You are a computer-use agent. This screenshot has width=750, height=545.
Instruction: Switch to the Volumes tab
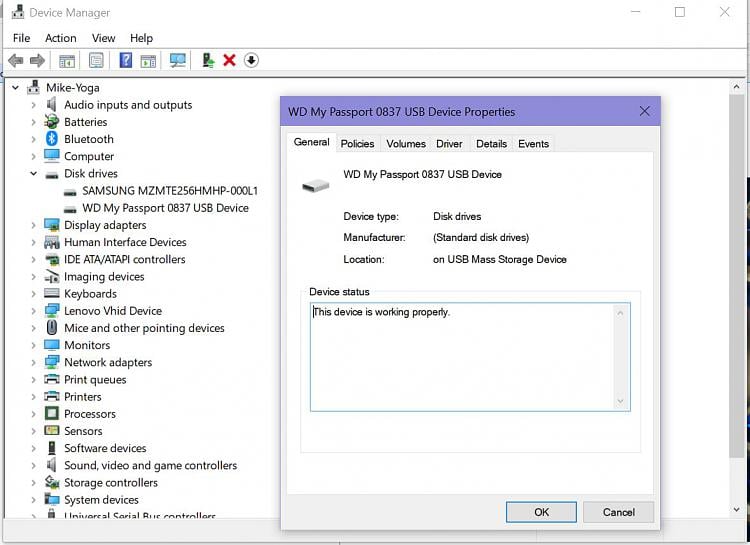point(406,144)
